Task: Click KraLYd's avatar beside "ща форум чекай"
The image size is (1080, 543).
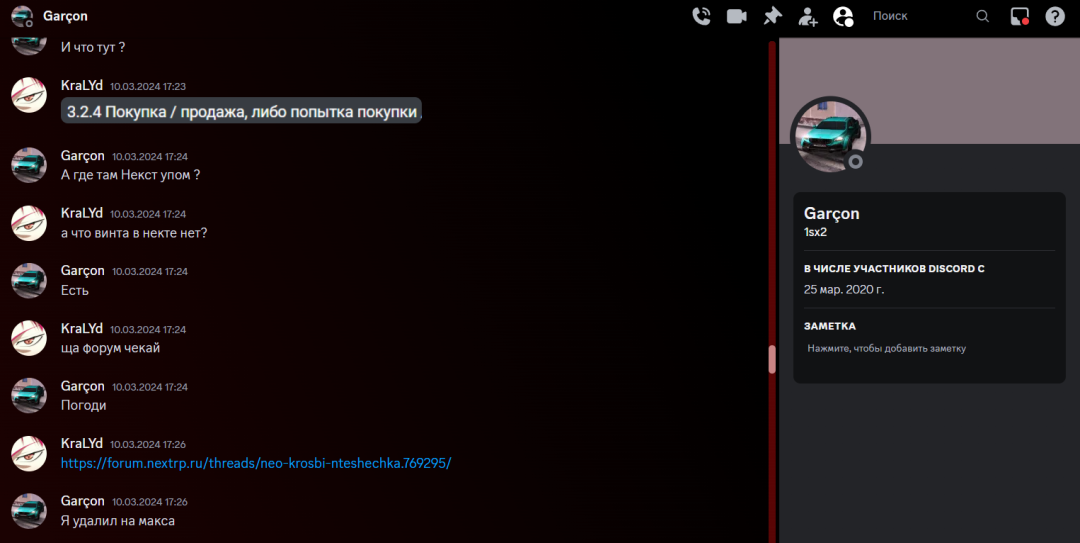Action: click(x=29, y=338)
